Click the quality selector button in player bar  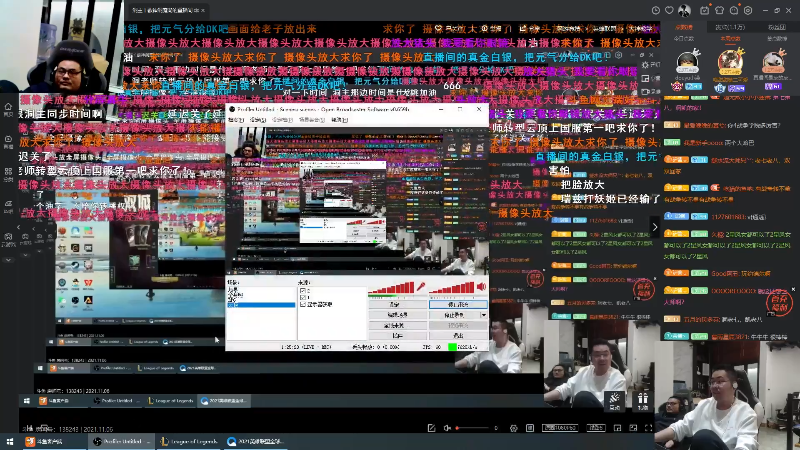pyautogui.click(x=560, y=428)
